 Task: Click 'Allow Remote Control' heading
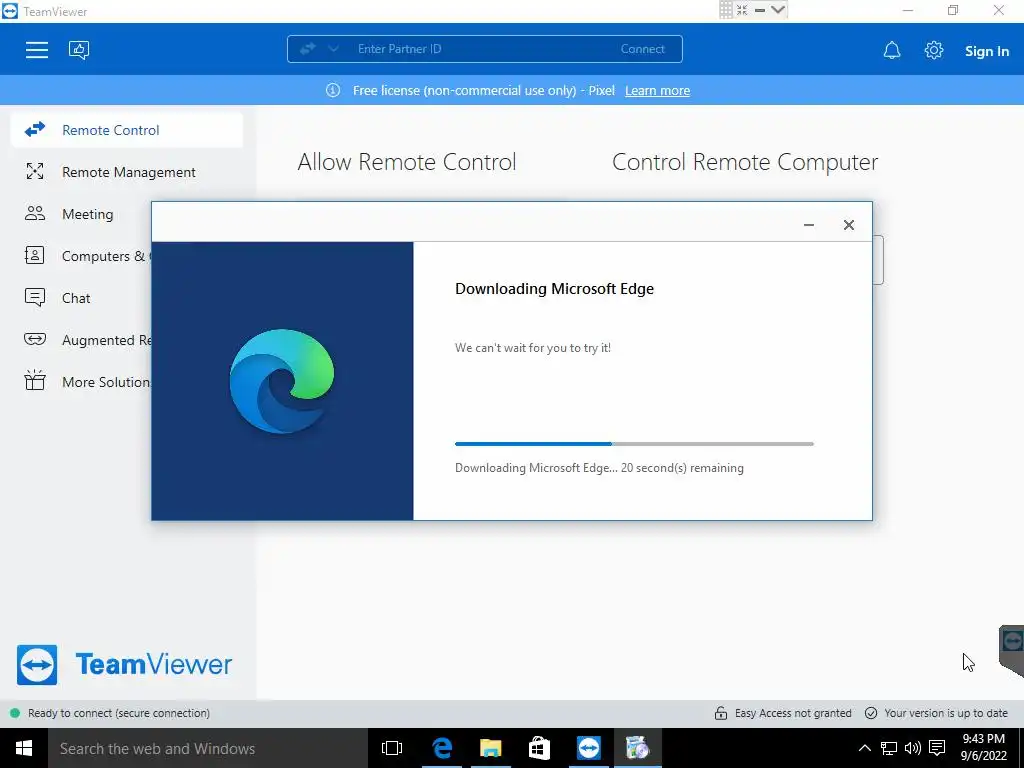pos(407,162)
